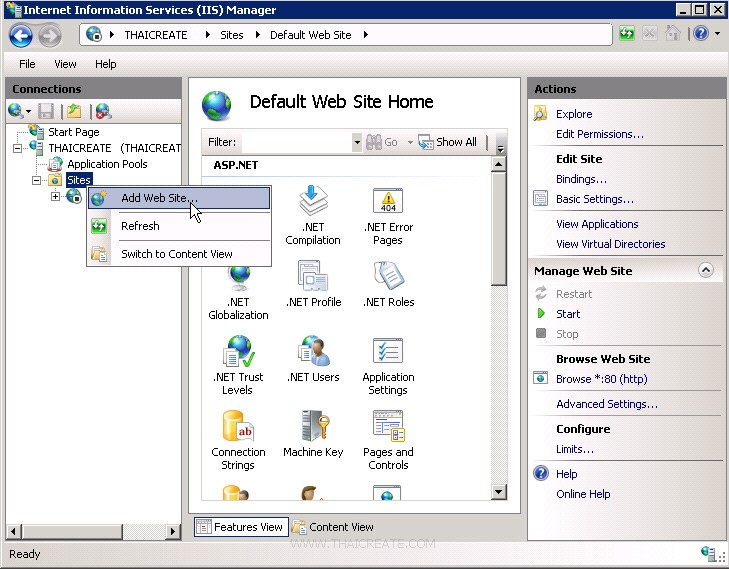The image size is (729, 569).
Task: Click the Delete connection icon
Action: point(103,112)
